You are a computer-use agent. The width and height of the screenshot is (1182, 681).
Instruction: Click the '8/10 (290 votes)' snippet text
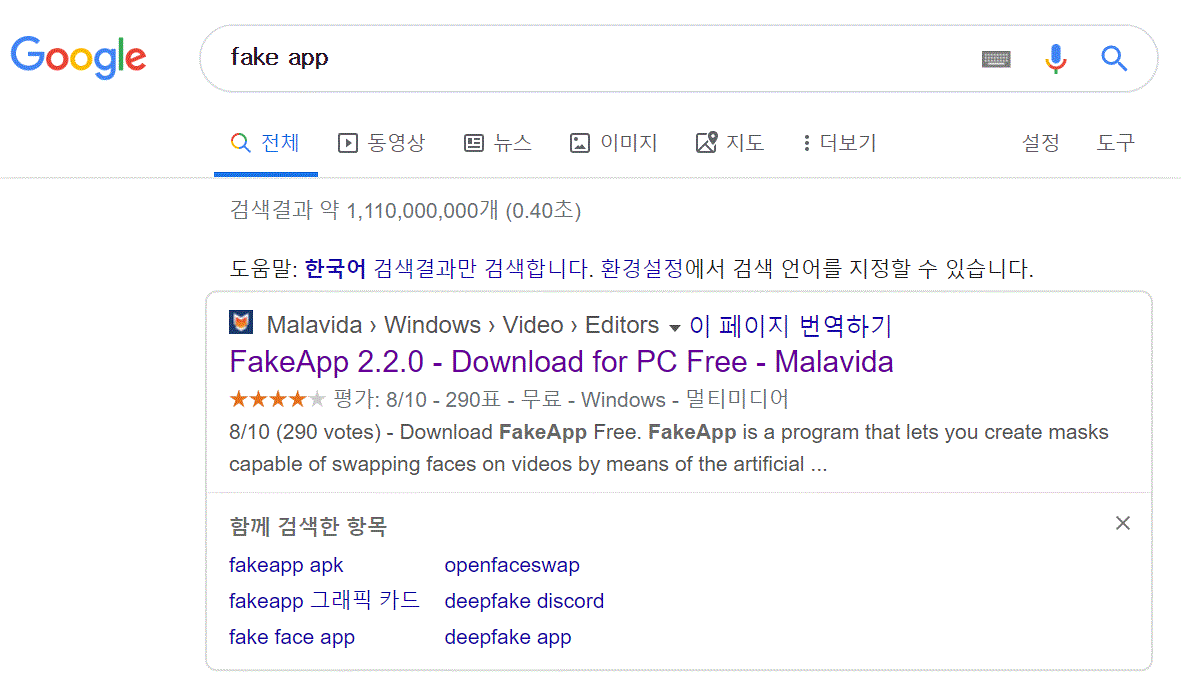click(x=305, y=432)
